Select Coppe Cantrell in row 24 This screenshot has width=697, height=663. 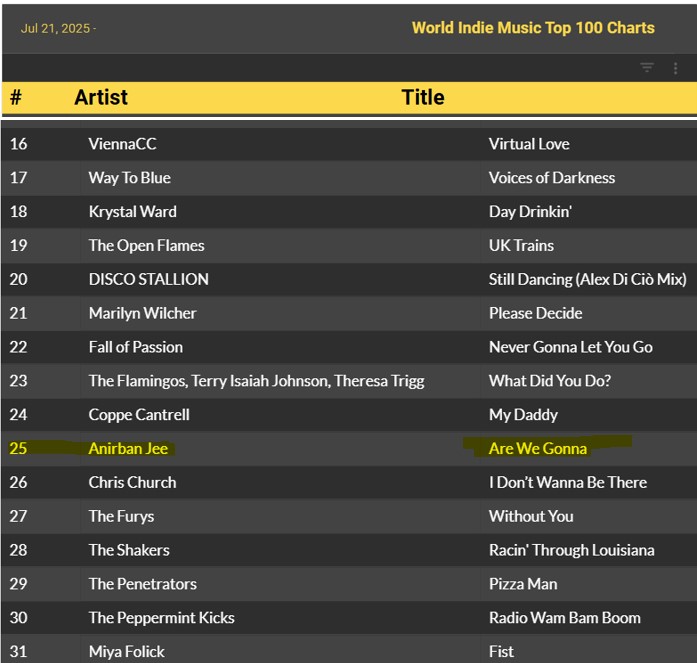click(x=138, y=414)
